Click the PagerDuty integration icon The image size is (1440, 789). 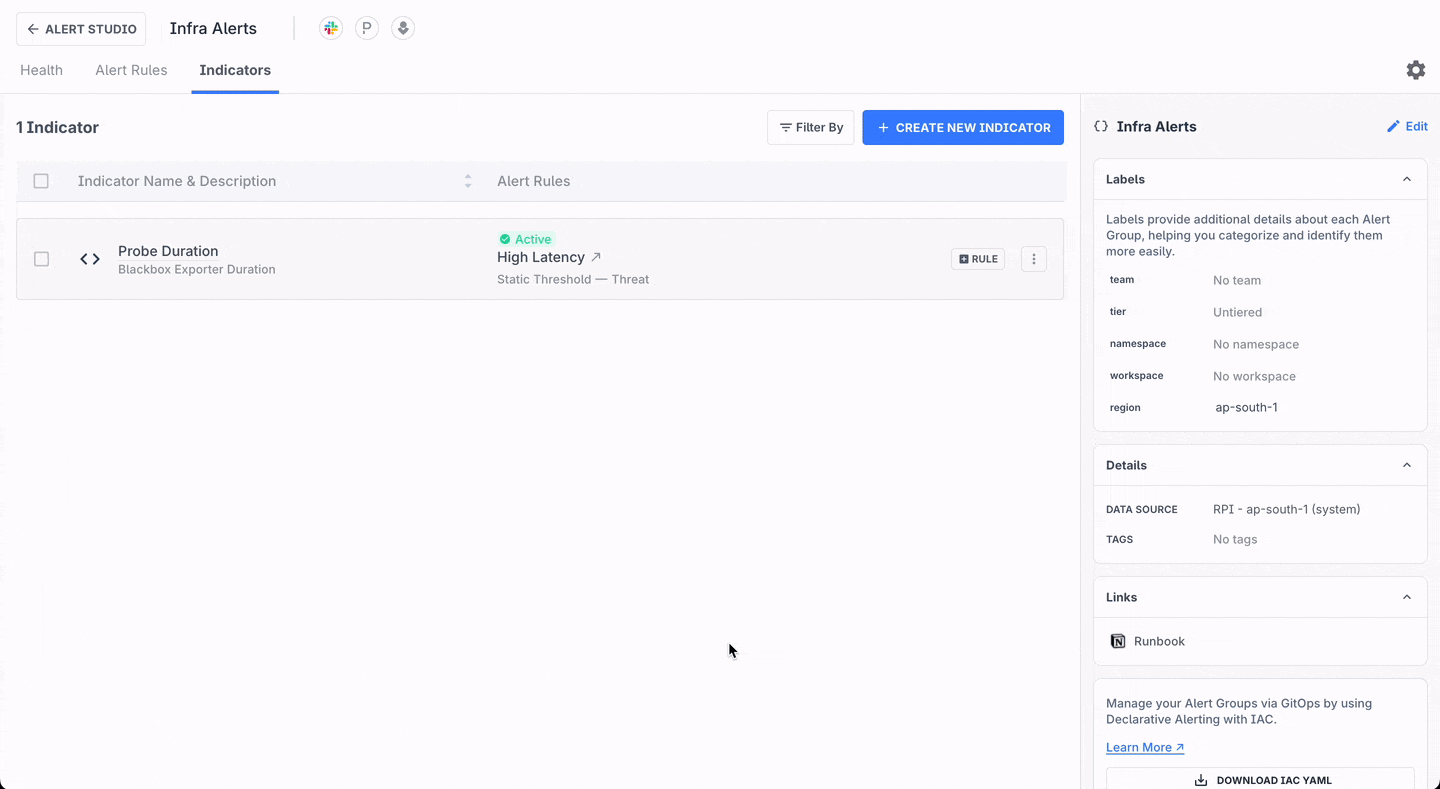click(367, 29)
